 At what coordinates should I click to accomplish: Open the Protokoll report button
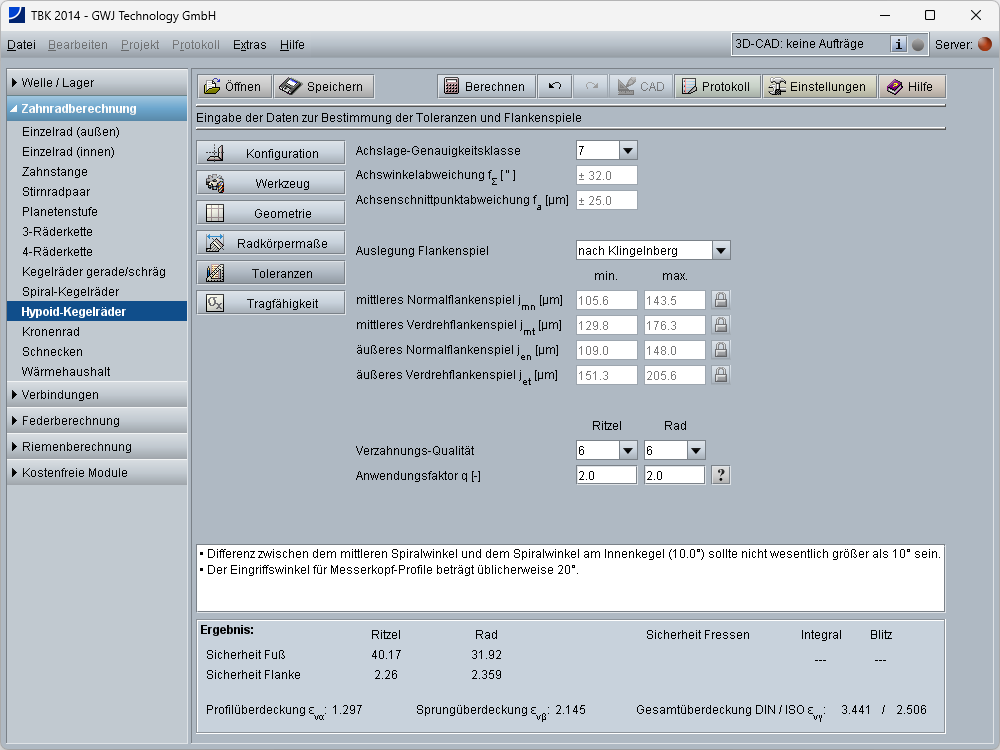[x=716, y=87]
